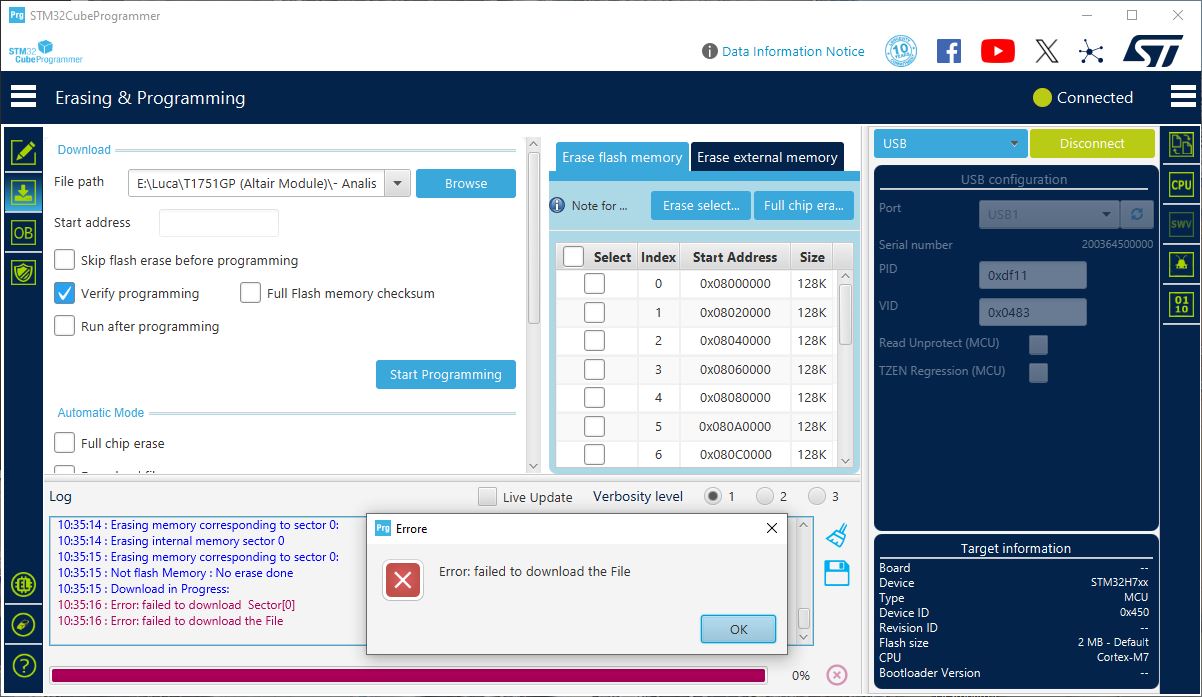This screenshot has height=697, width=1202.
Task: Open the Help question mark icon
Action: click(x=22, y=664)
